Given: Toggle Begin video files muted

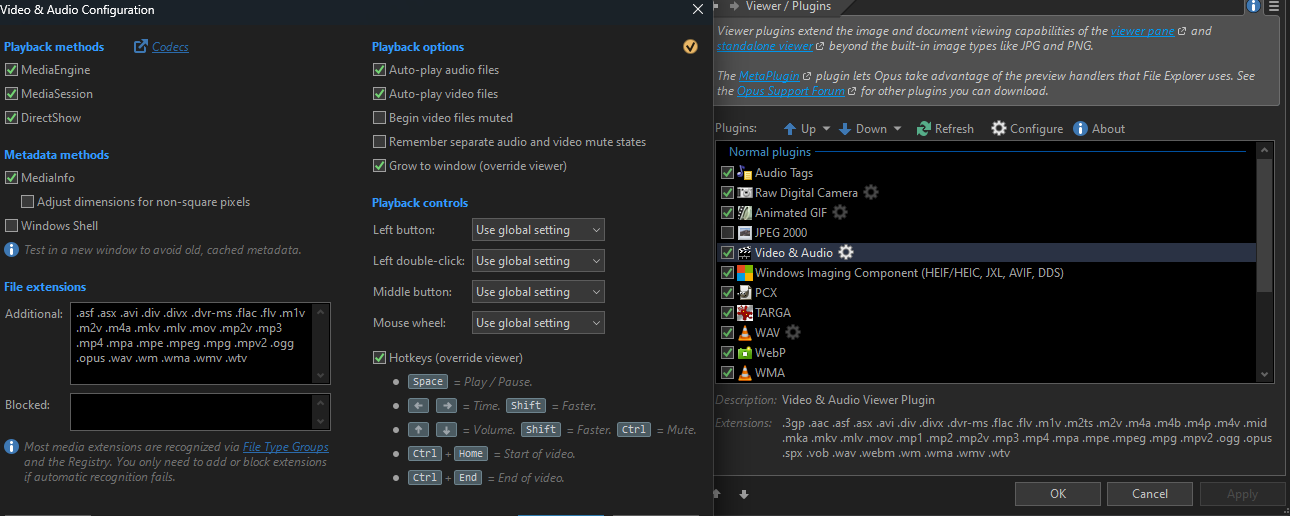Looking at the screenshot, I should click(x=379, y=118).
